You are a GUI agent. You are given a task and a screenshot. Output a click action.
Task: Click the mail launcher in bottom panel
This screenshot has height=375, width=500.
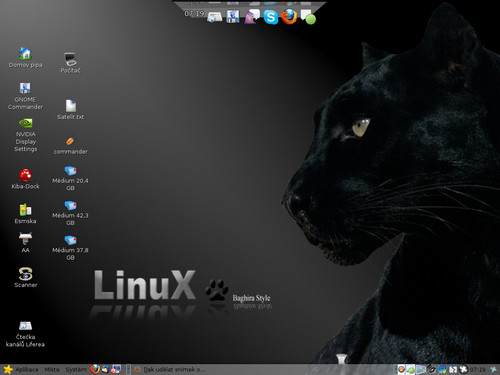point(106,369)
